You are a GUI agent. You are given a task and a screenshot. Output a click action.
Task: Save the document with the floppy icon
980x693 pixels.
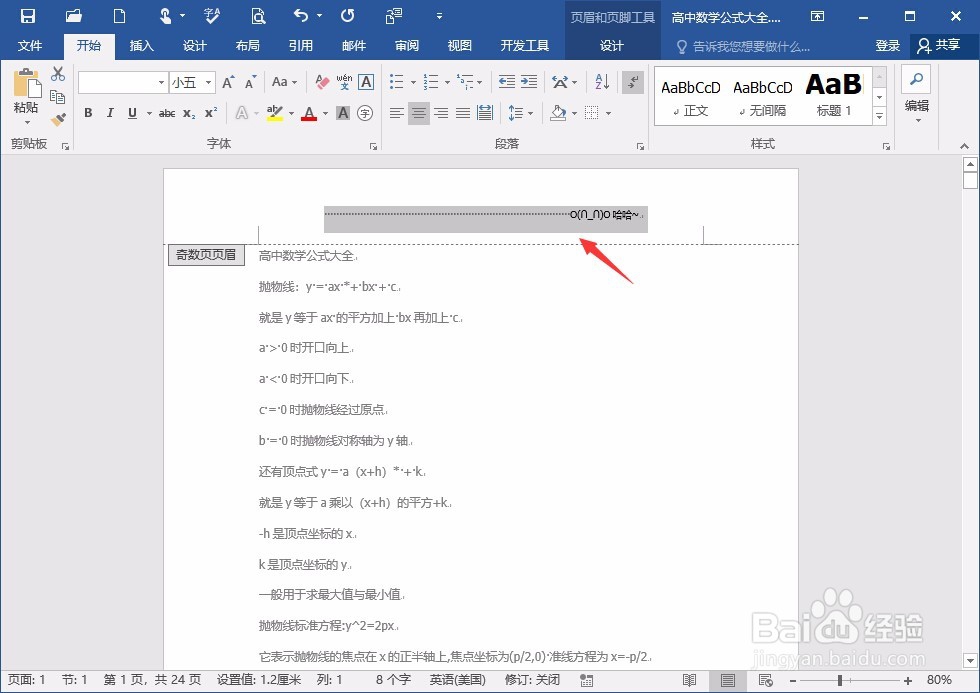(28, 16)
